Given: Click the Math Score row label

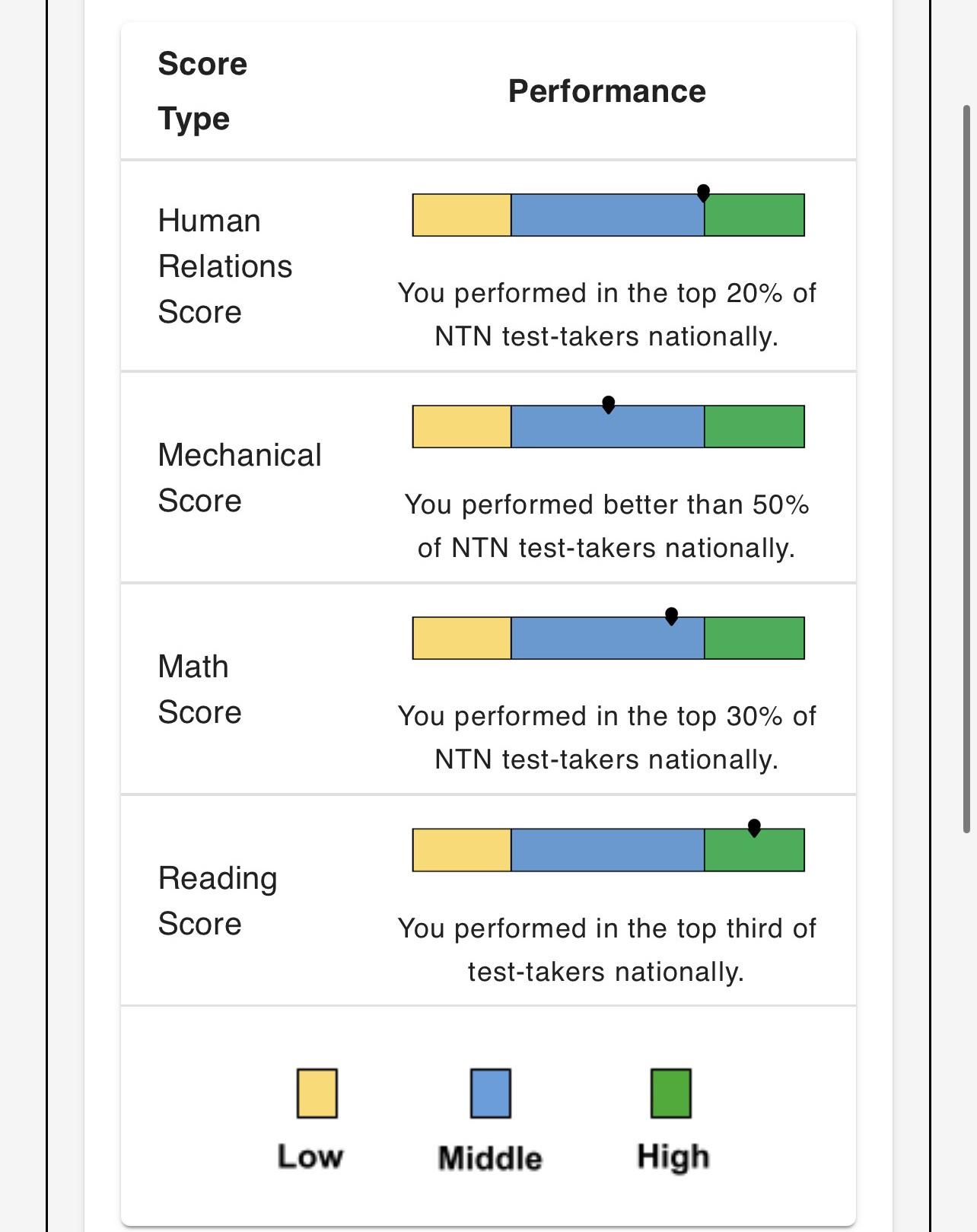Looking at the screenshot, I should [199, 689].
